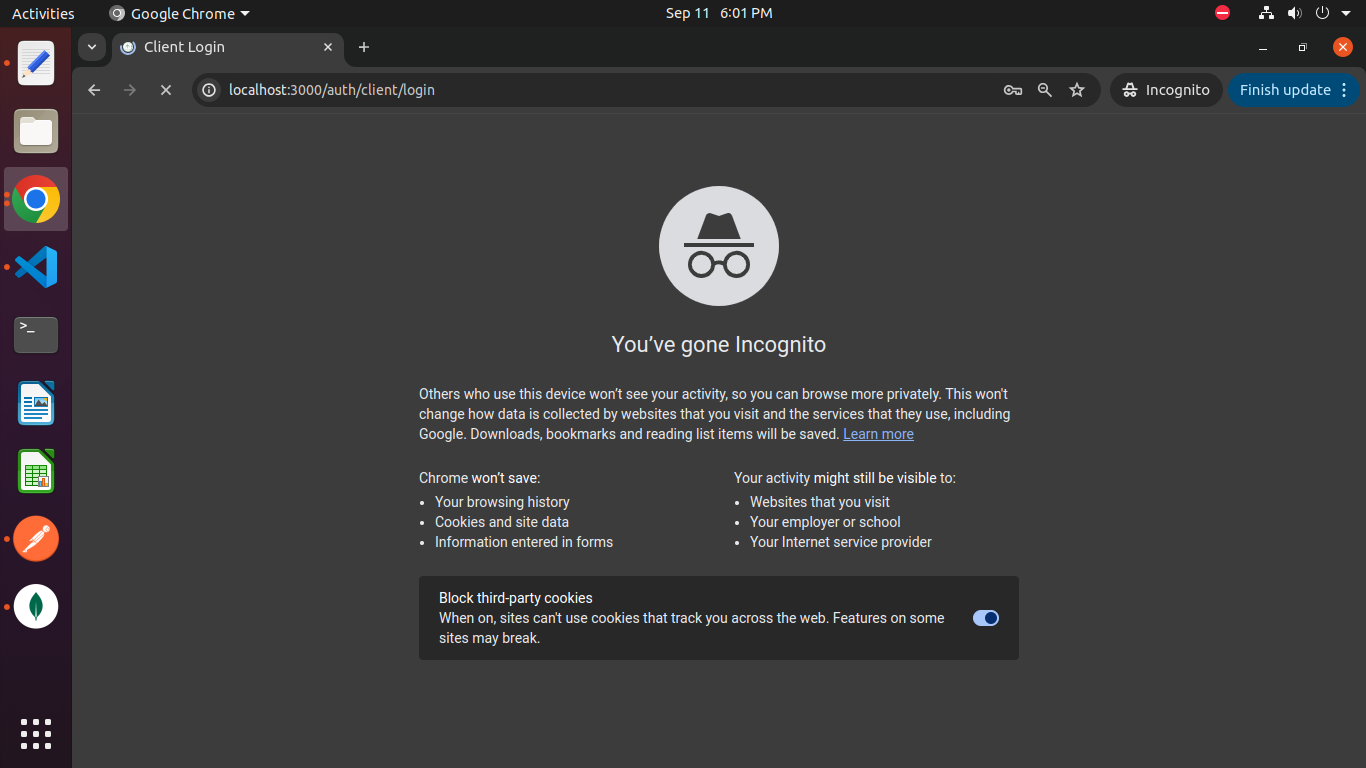Screen dimensions: 1366x768
Task: Expand the tab search dropdown arrow
Action: tap(92, 47)
